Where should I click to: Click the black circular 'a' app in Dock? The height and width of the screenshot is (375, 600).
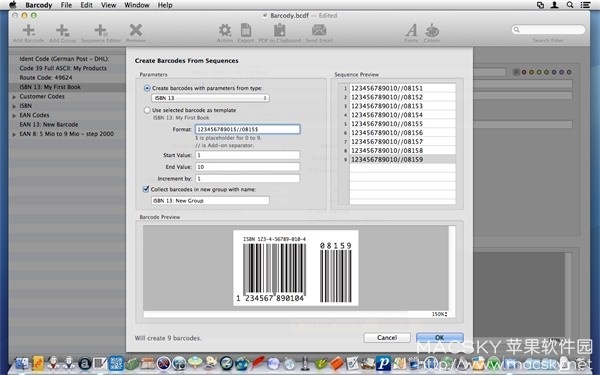85,363
